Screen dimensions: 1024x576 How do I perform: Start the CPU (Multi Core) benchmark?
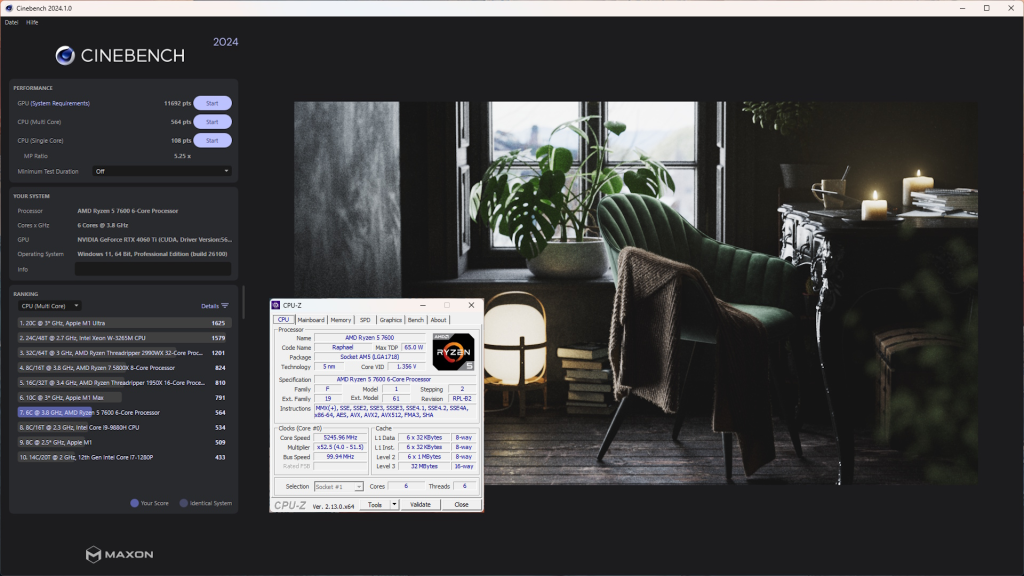click(212, 122)
